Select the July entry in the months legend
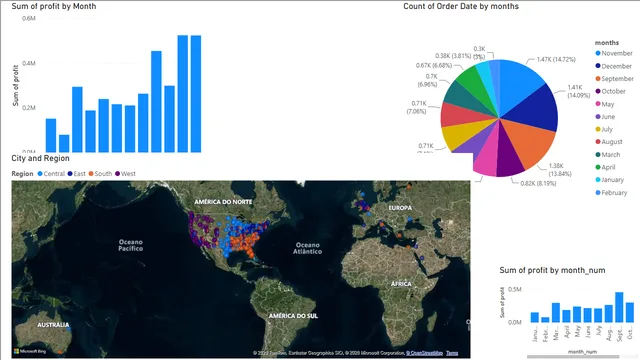Viewport: 640px width, 360px height. 604,129
